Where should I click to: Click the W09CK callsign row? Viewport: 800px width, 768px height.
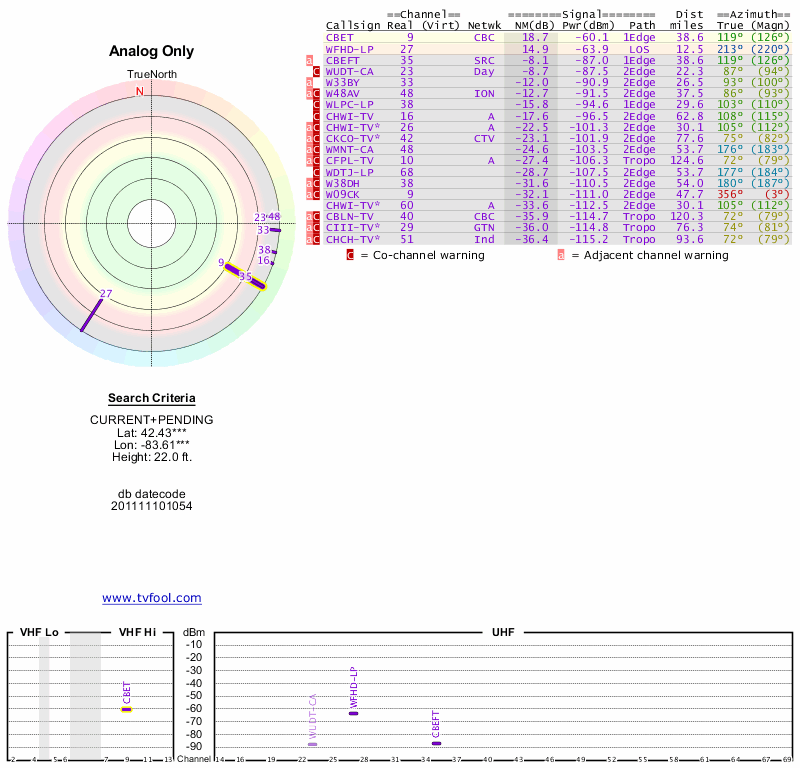tap(344, 193)
